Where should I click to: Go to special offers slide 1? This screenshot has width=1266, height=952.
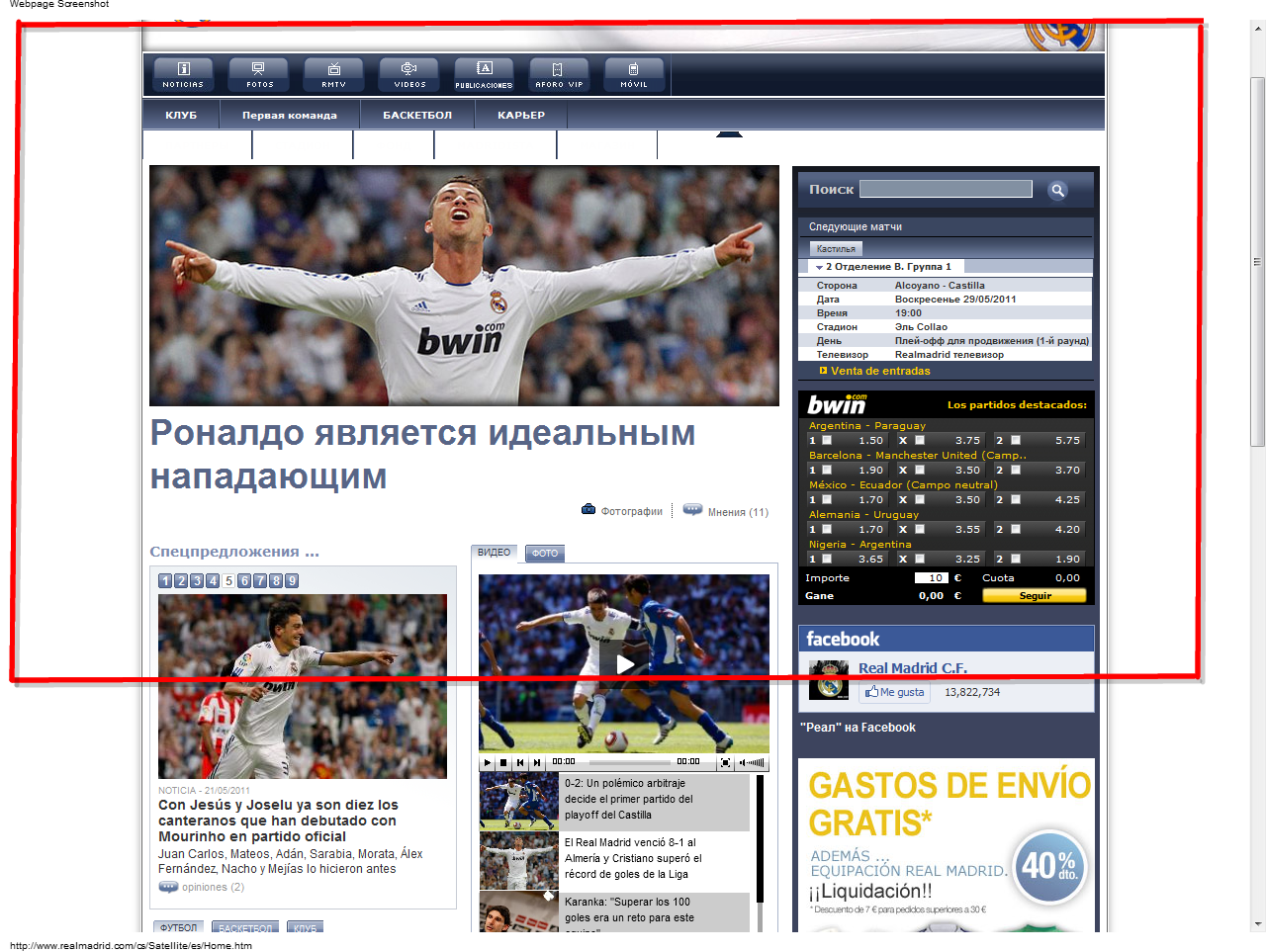(165, 581)
